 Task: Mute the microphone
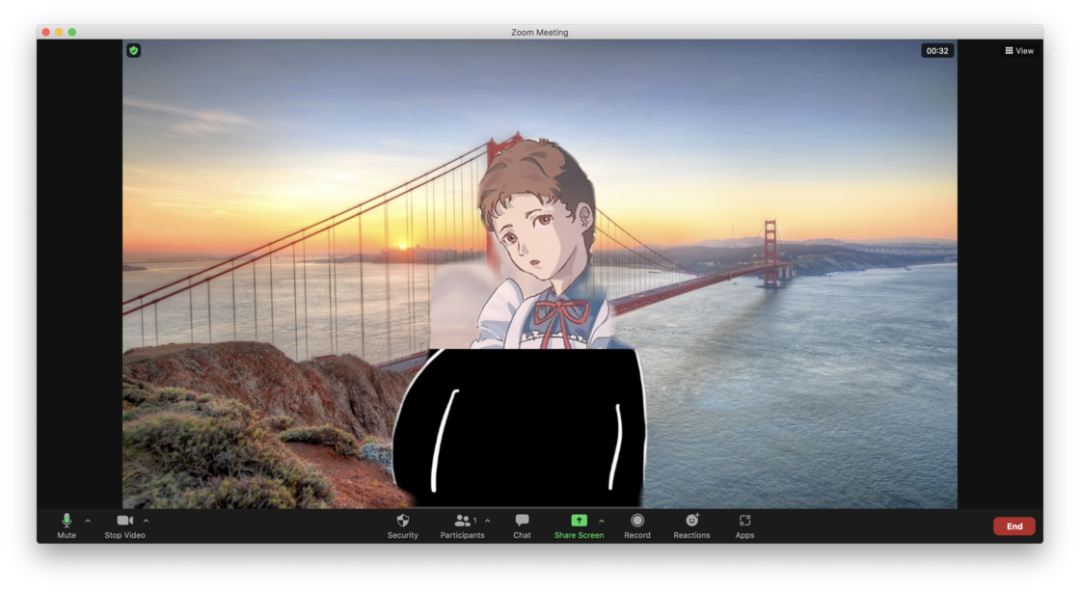pyautogui.click(x=66, y=526)
